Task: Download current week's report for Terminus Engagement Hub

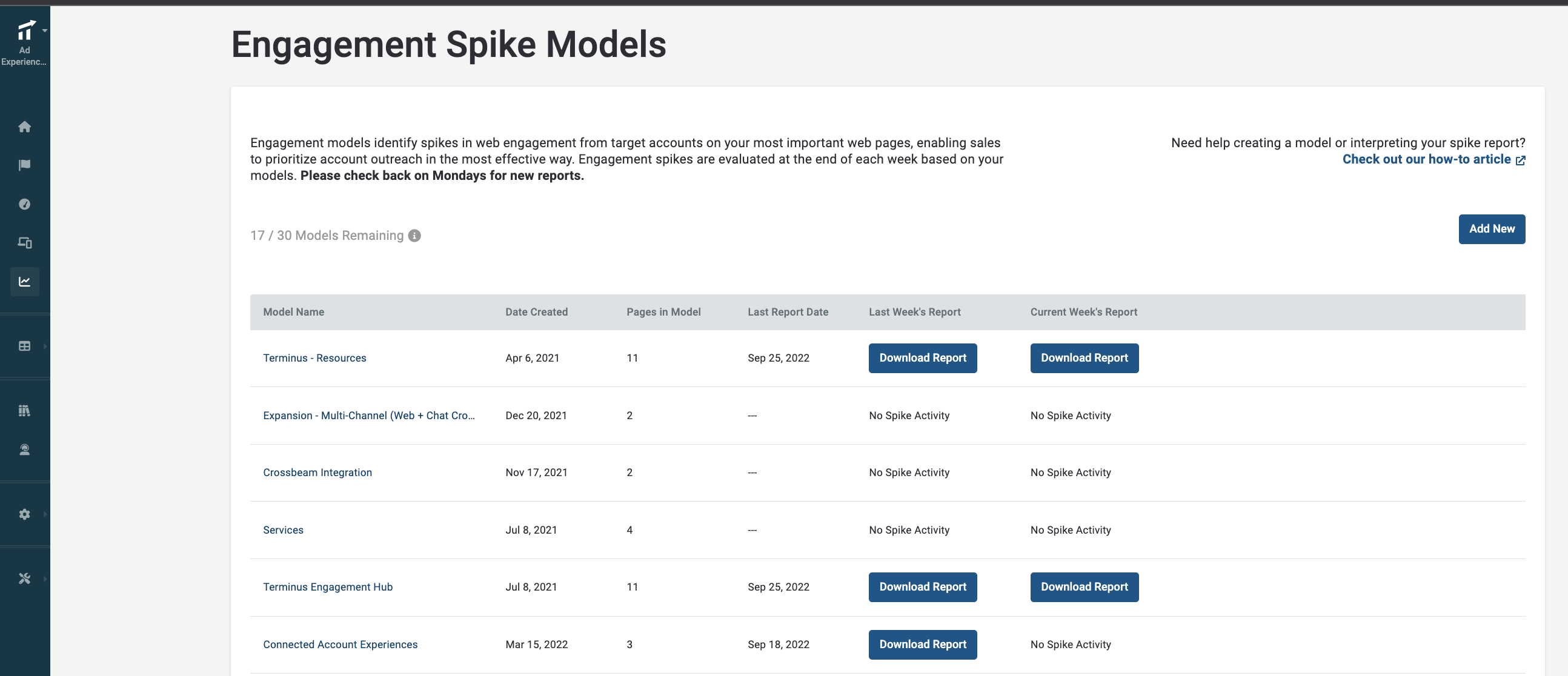Action: tap(1084, 587)
